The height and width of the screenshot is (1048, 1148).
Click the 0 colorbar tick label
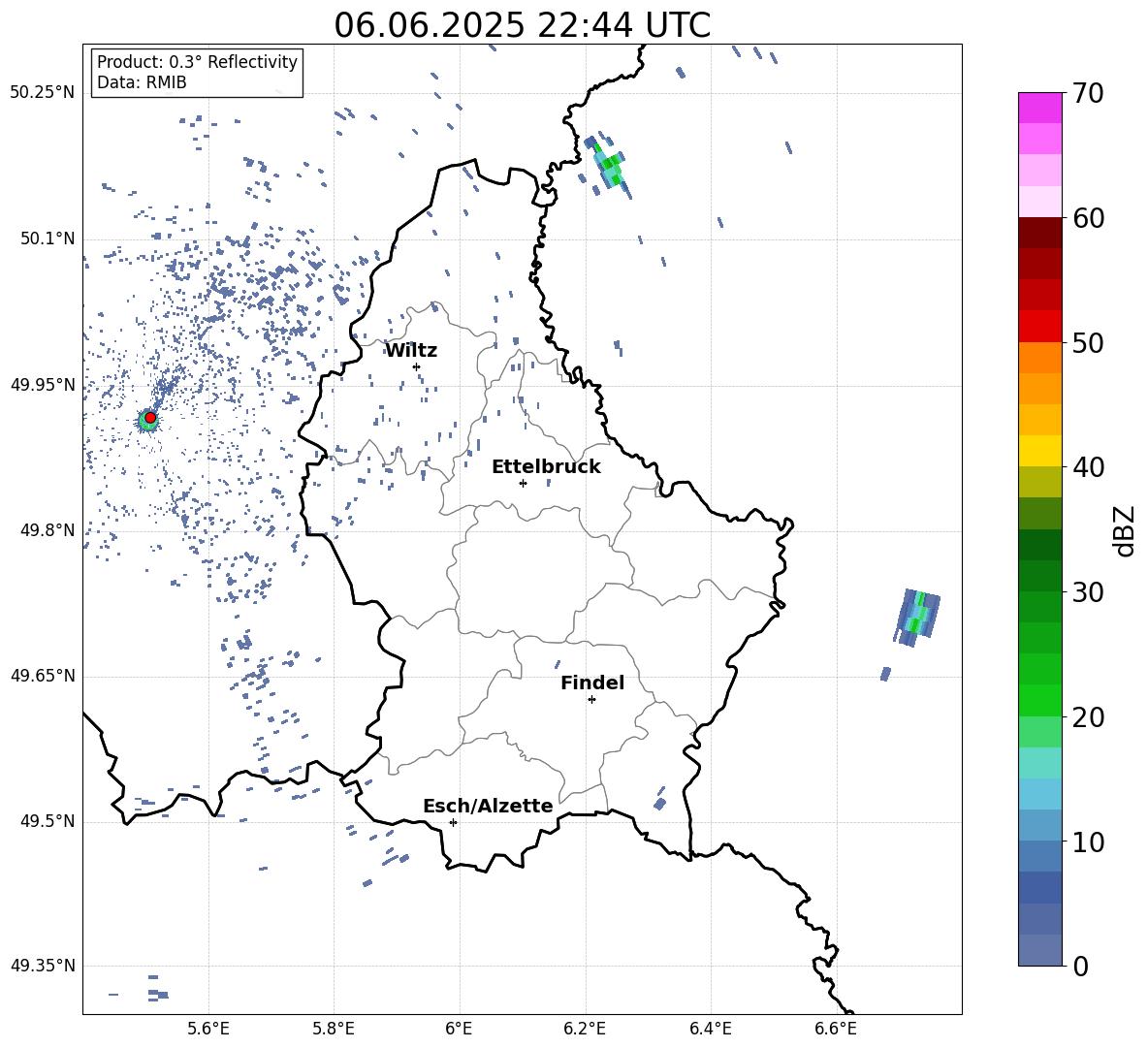(x=1080, y=966)
